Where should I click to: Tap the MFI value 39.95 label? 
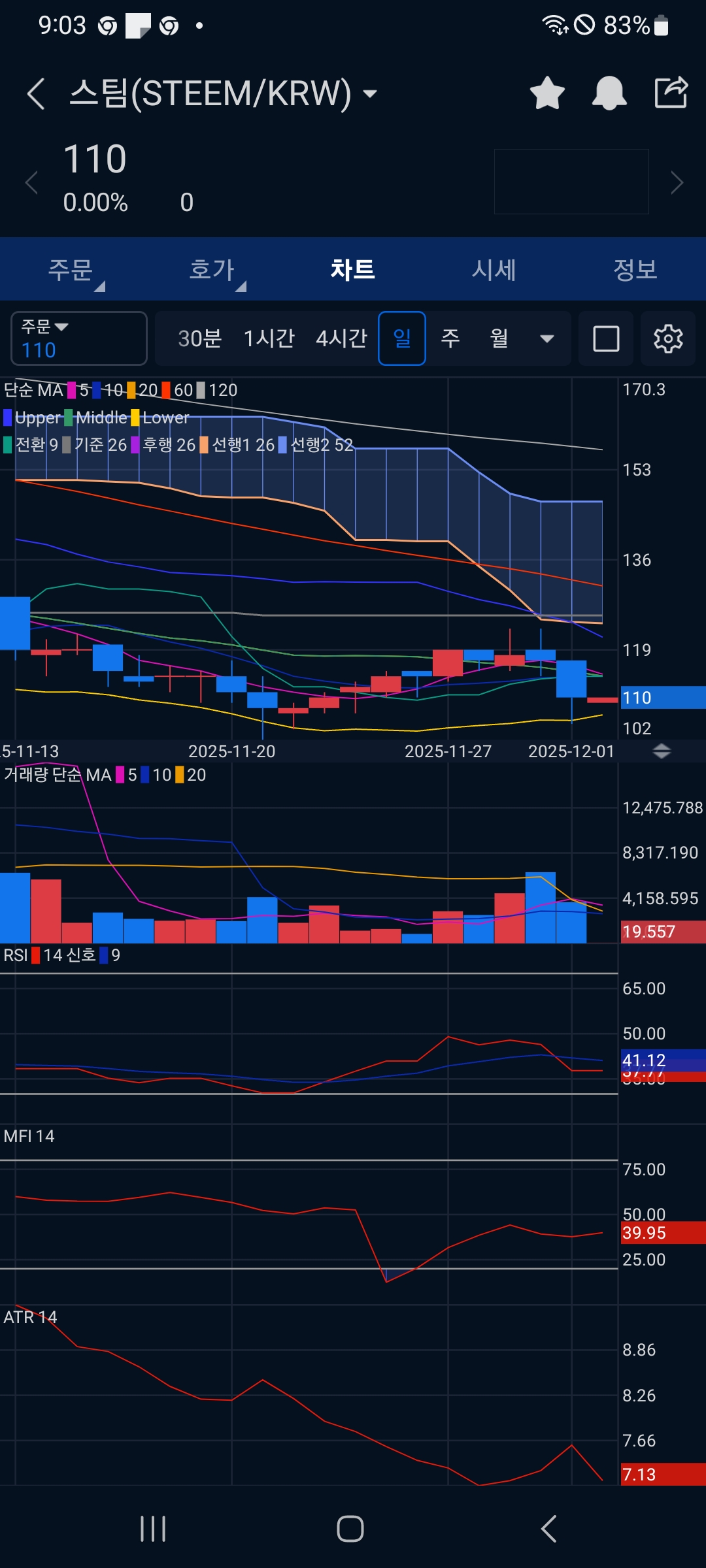click(663, 1233)
